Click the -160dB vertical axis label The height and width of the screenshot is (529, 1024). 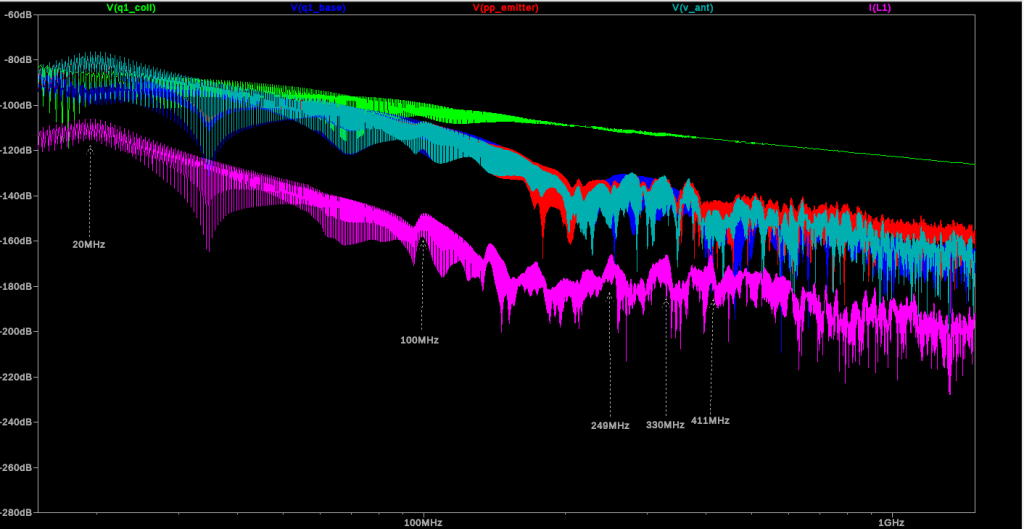16,241
